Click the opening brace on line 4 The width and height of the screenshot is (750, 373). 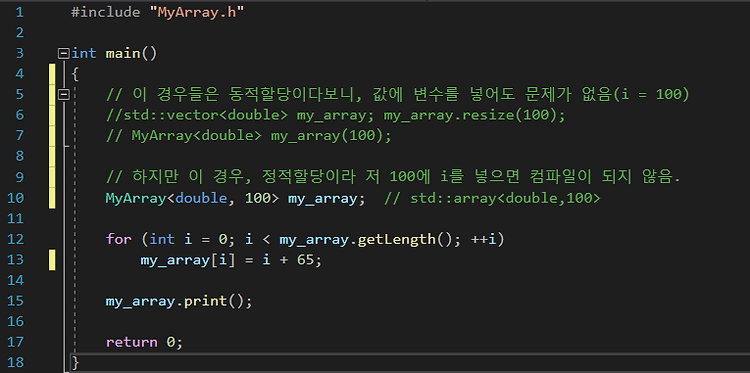tap(75, 74)
